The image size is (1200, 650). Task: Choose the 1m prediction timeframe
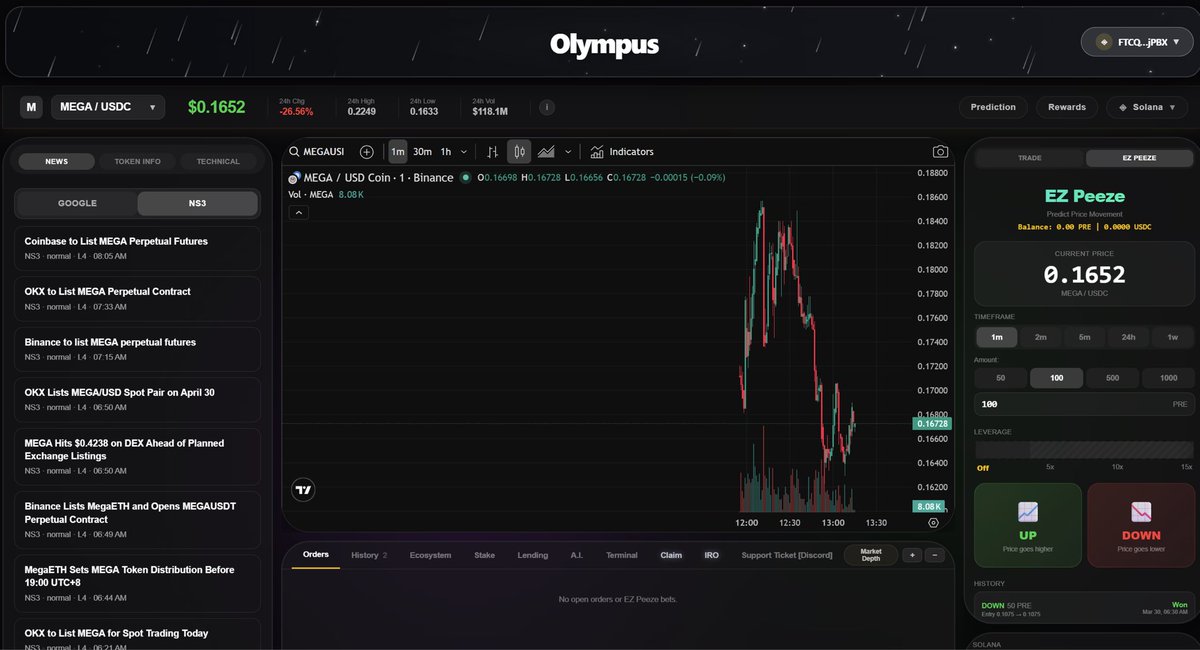[996, 337]
